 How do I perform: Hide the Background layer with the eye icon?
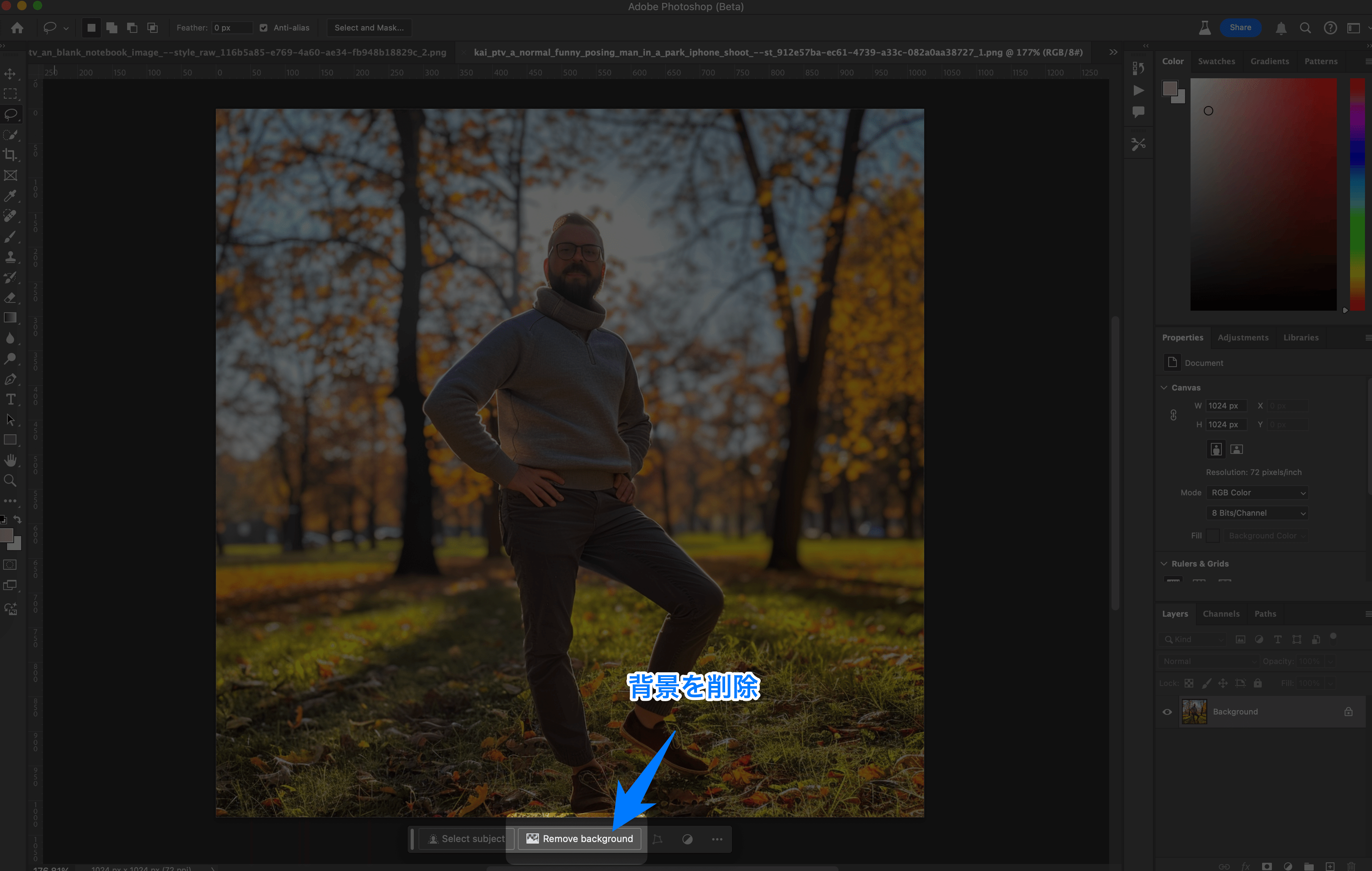point(1167,711)
